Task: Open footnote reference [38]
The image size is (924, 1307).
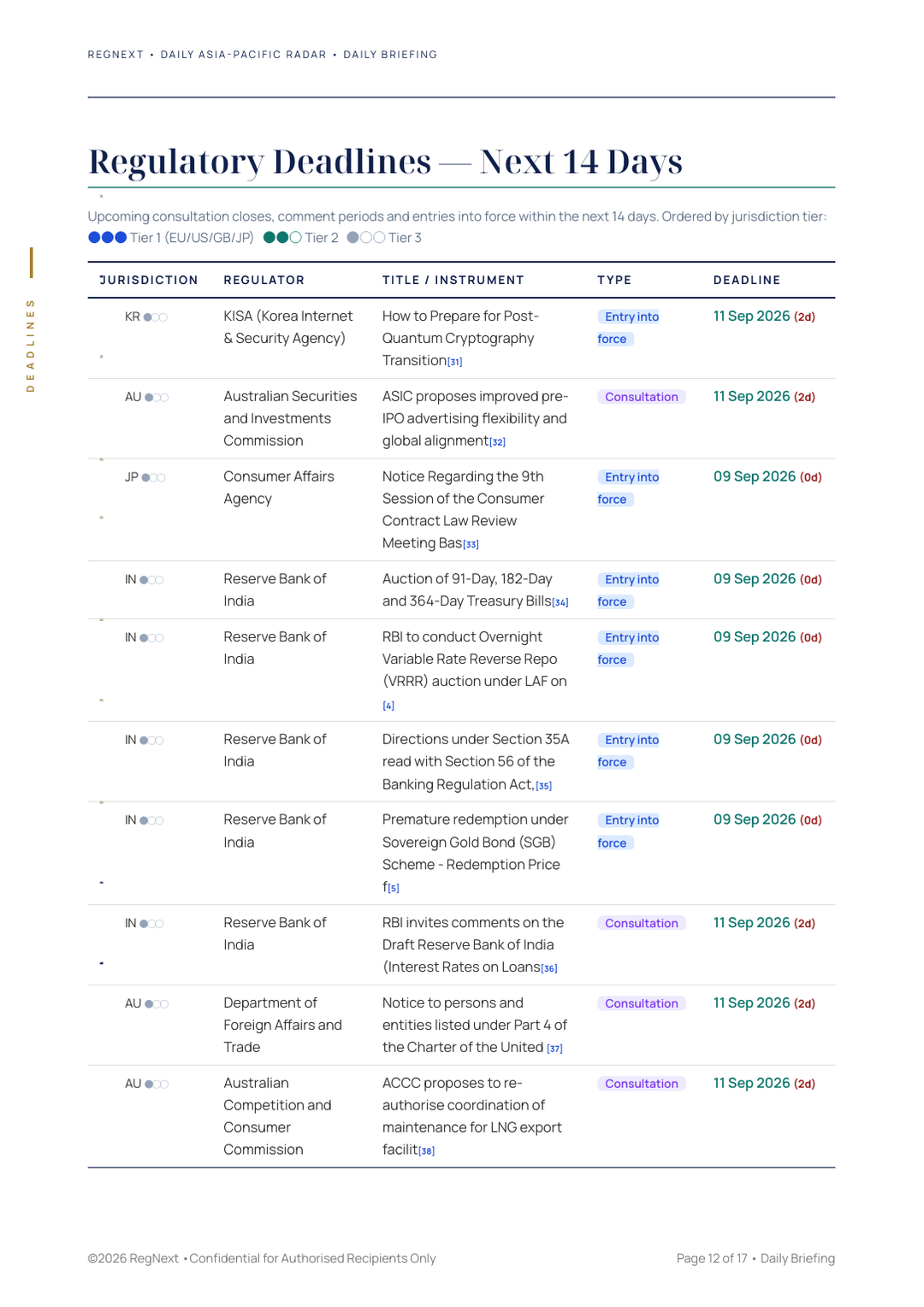Action: [427, 1151]
